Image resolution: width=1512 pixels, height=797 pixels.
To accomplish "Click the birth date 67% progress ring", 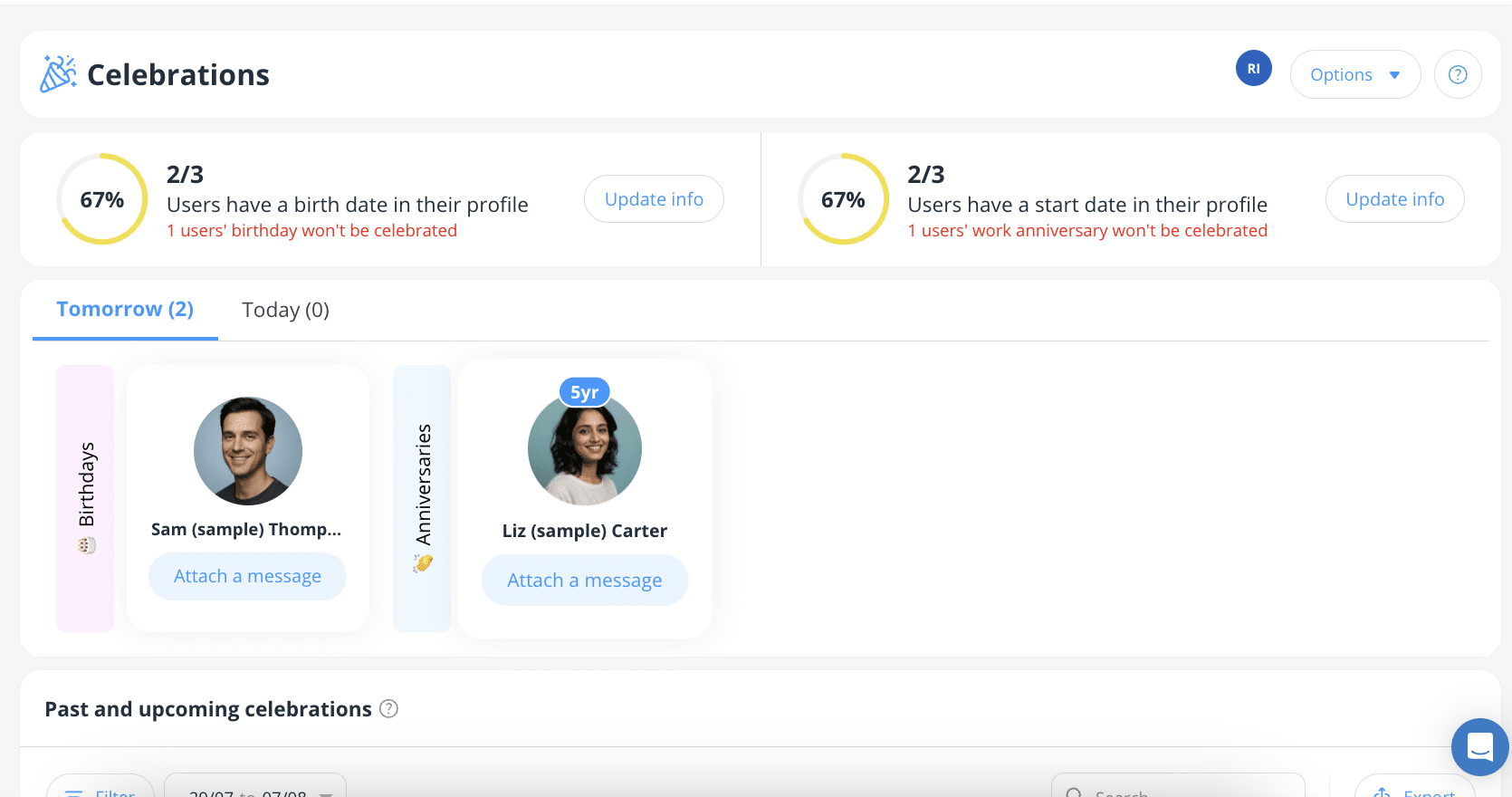I will click(102, 199).
